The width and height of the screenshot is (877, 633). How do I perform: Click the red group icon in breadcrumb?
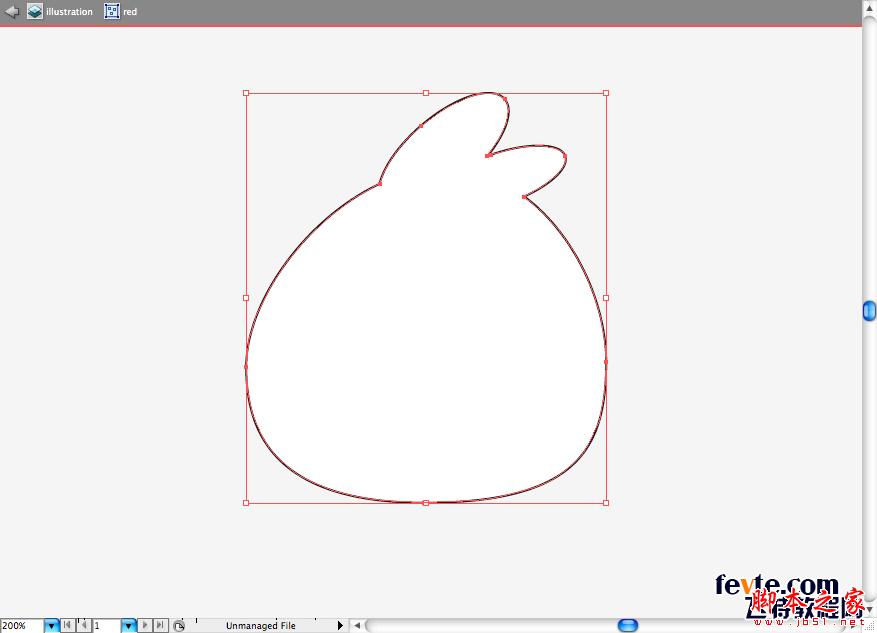[x=112, y=11]
